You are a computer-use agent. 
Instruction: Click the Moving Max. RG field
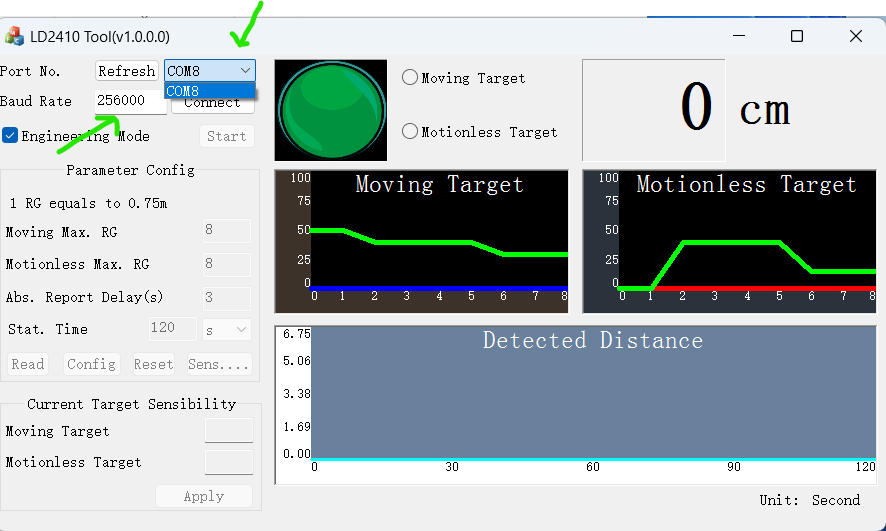(226, 232)
